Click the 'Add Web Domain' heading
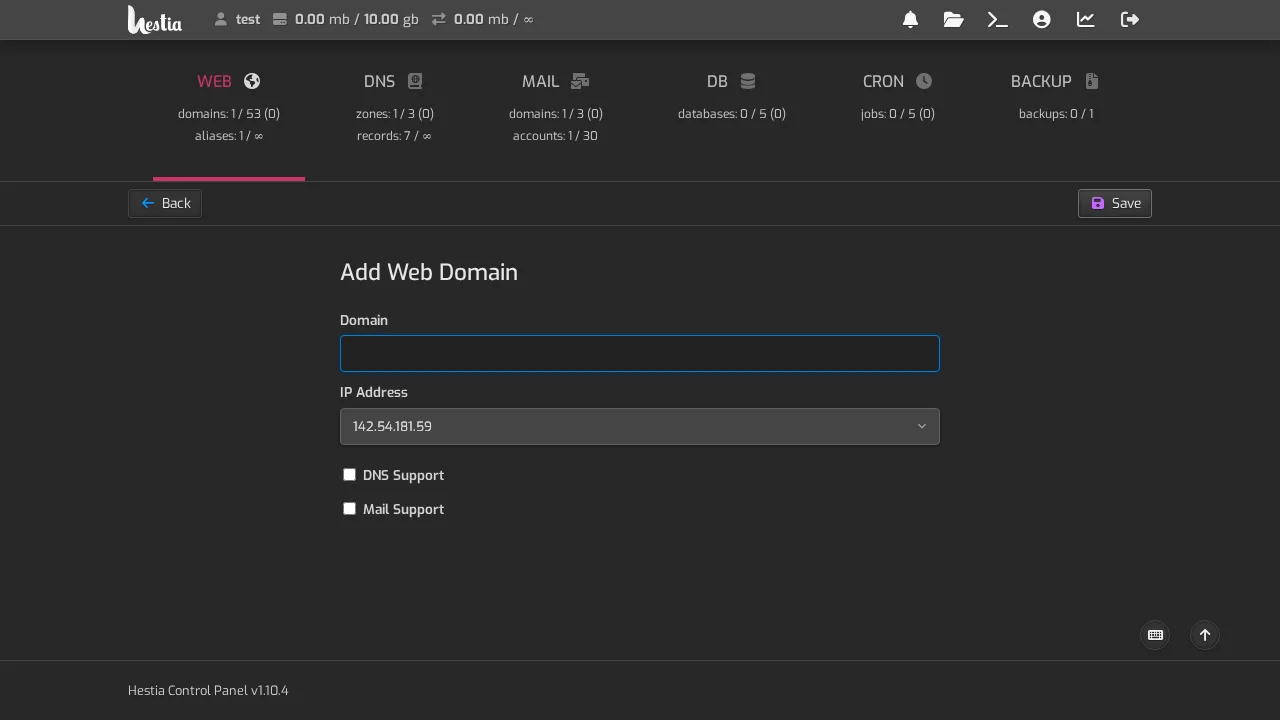Viewport: 1280px width, 720px height. click(x=429, y=272)
